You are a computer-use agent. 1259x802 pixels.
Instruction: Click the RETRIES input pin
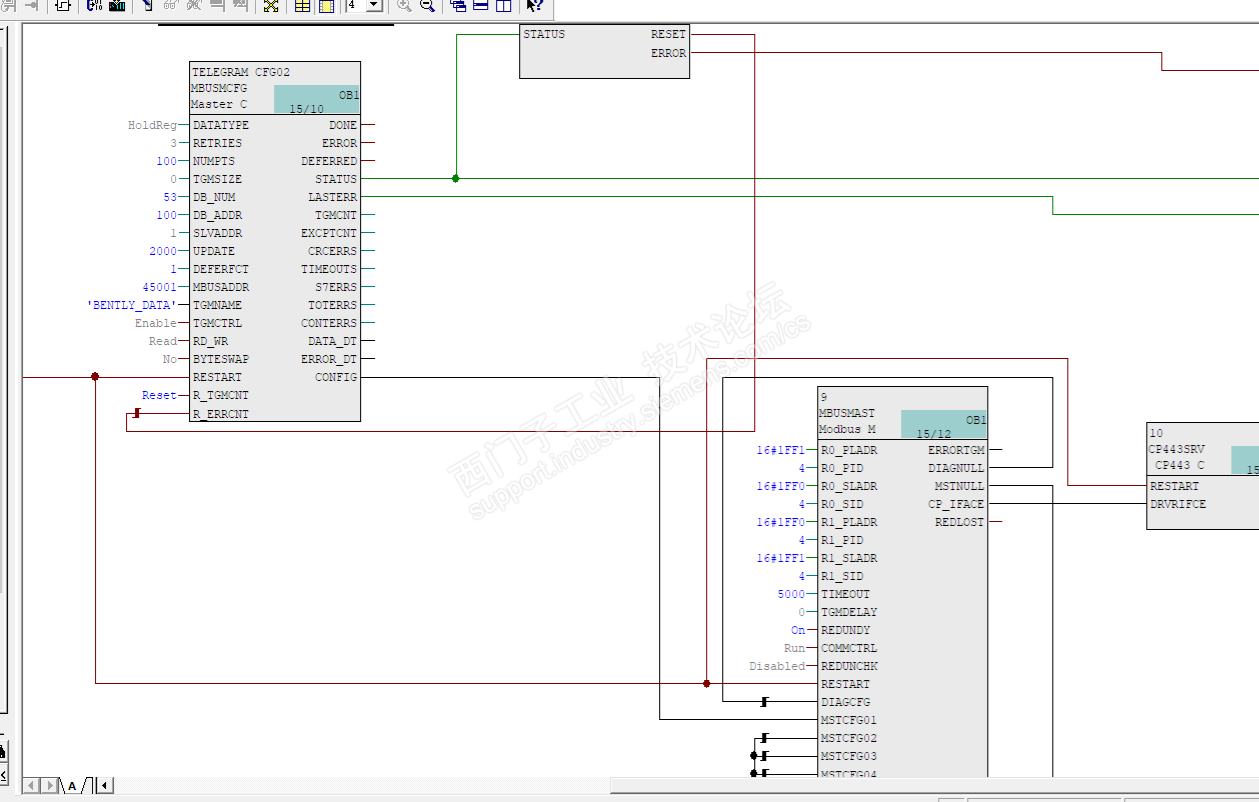click(x=217, y=143)
